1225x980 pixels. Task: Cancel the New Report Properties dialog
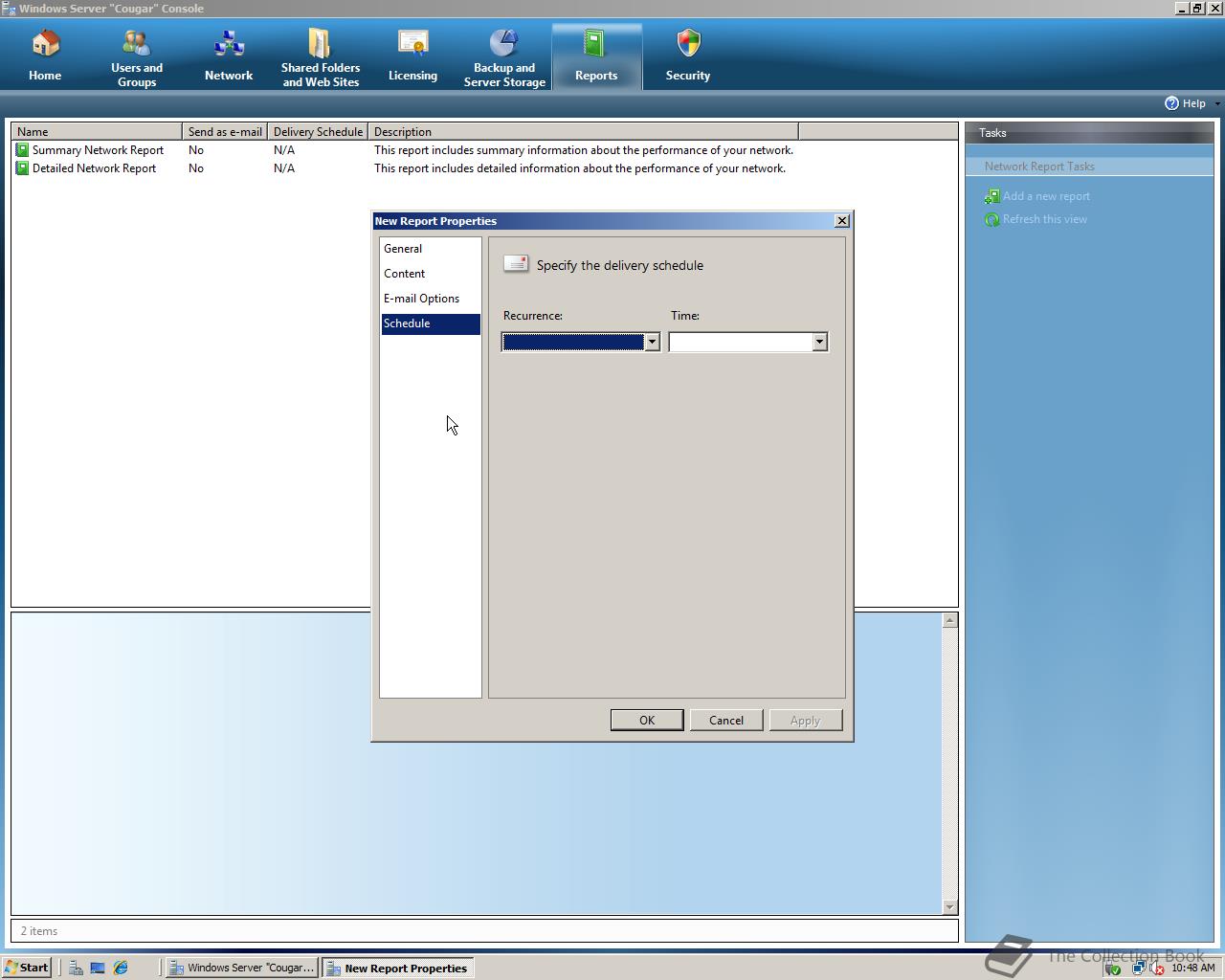point(726,721)
